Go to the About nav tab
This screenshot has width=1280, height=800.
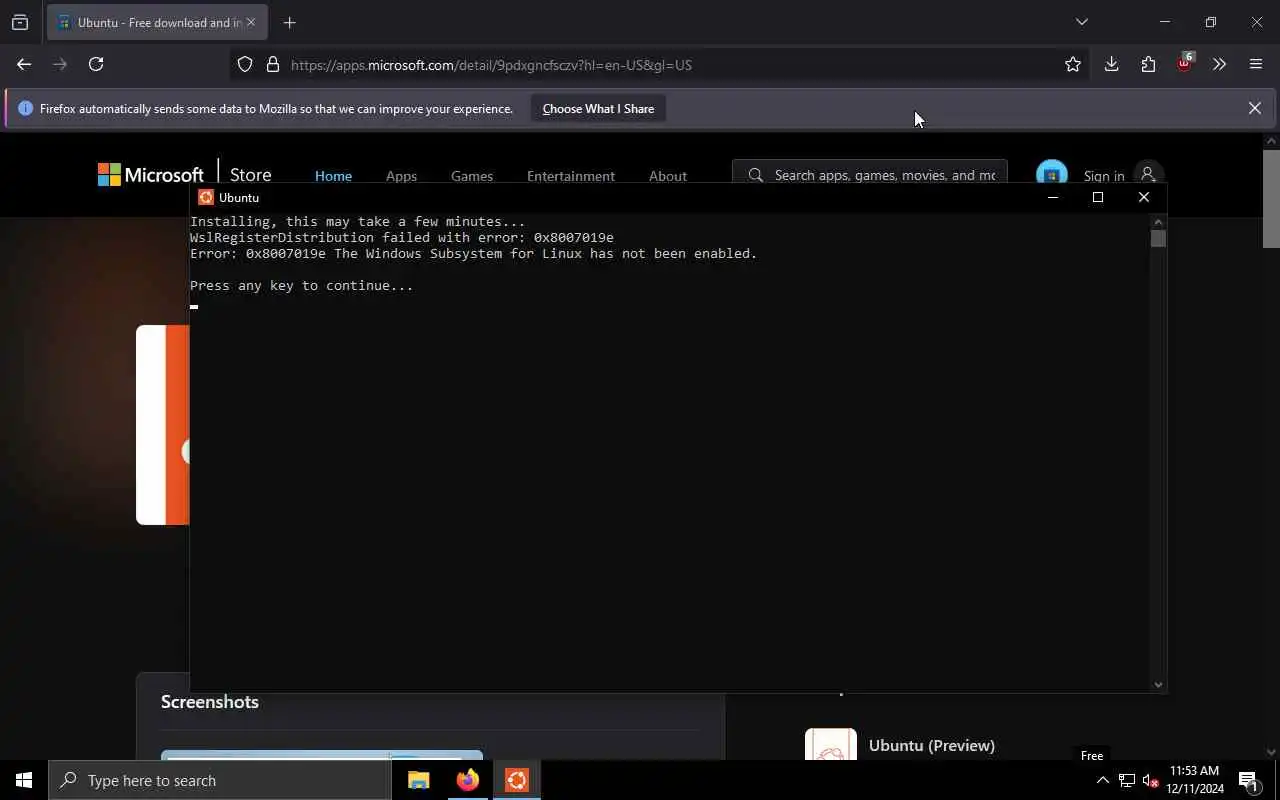coord(668,176)
